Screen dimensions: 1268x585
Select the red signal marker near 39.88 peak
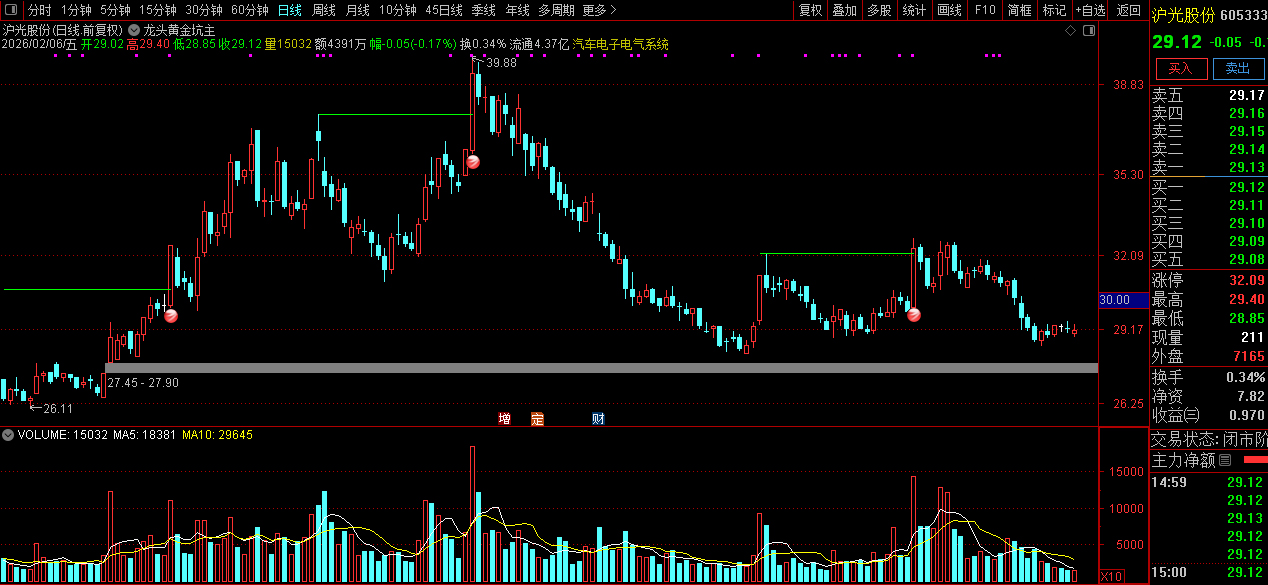tap(472, 162)
